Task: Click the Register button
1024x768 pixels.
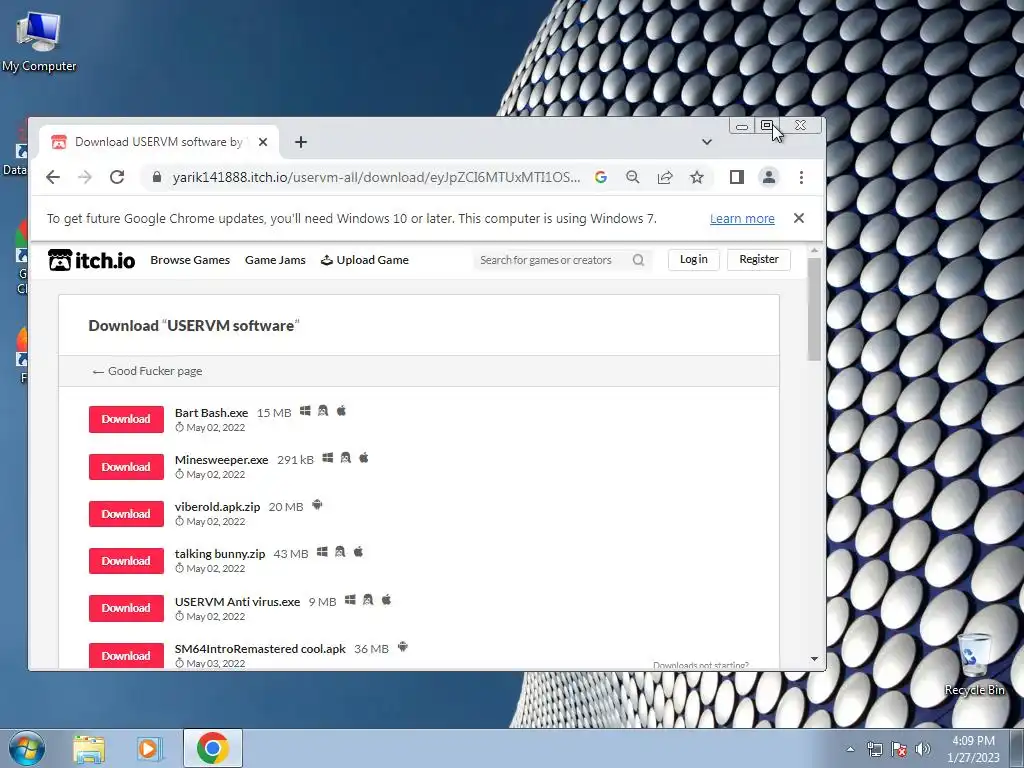Action: point(759,259)
